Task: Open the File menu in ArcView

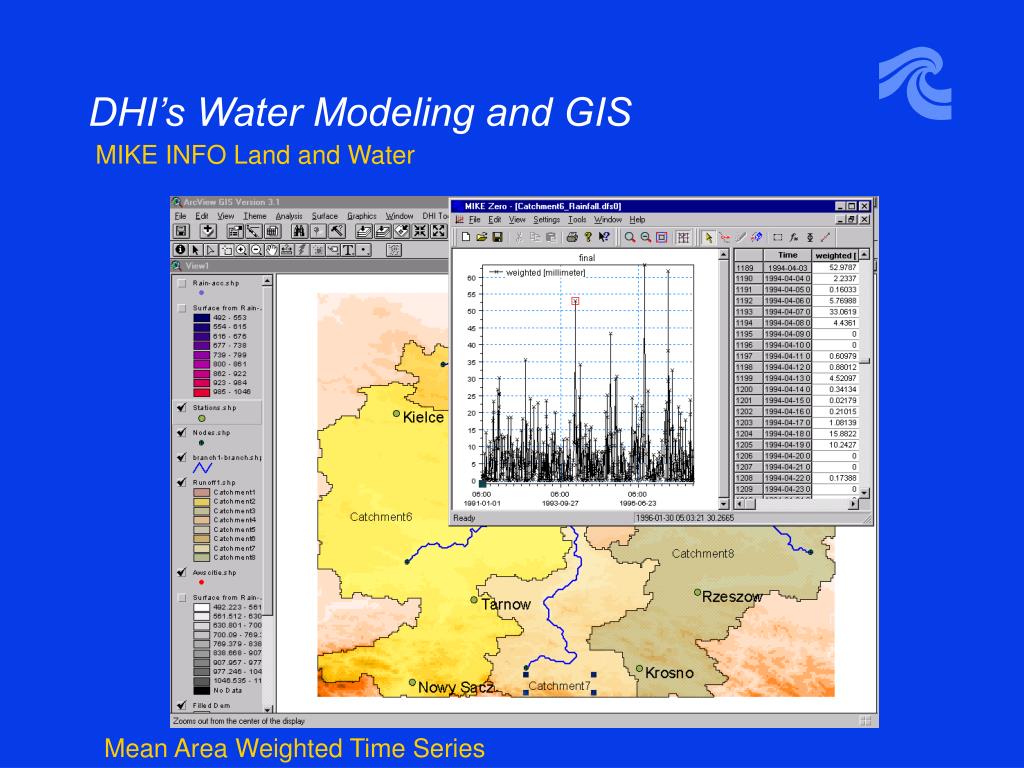Action: point(180,216)
